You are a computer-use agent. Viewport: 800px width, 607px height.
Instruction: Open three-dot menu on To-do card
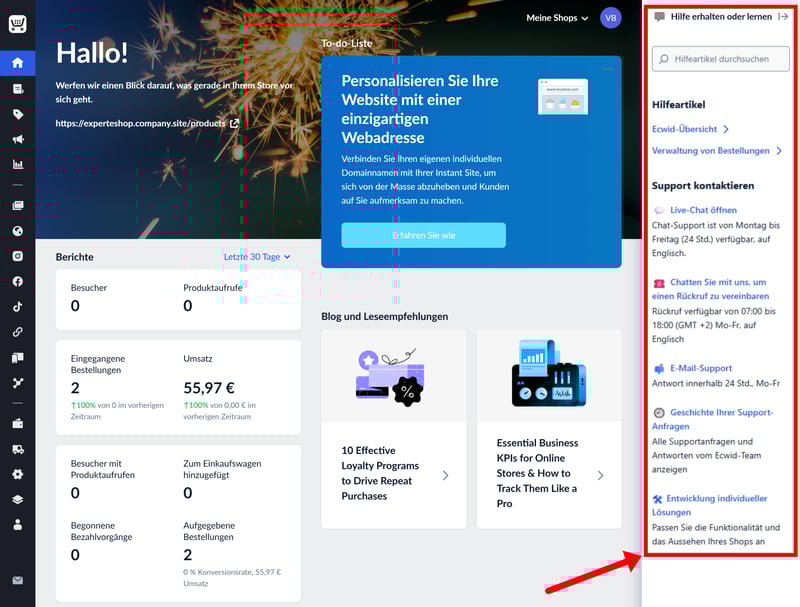coord(608,69)
